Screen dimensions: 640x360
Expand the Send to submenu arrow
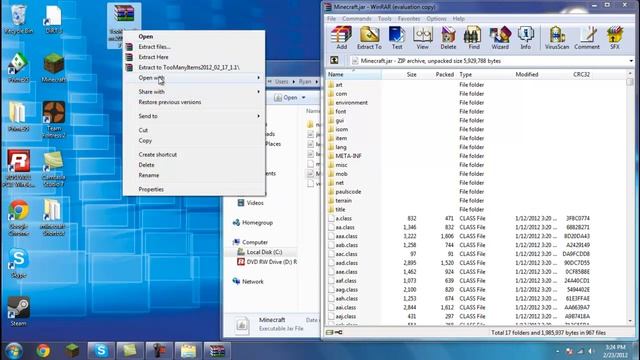[258, 116]
